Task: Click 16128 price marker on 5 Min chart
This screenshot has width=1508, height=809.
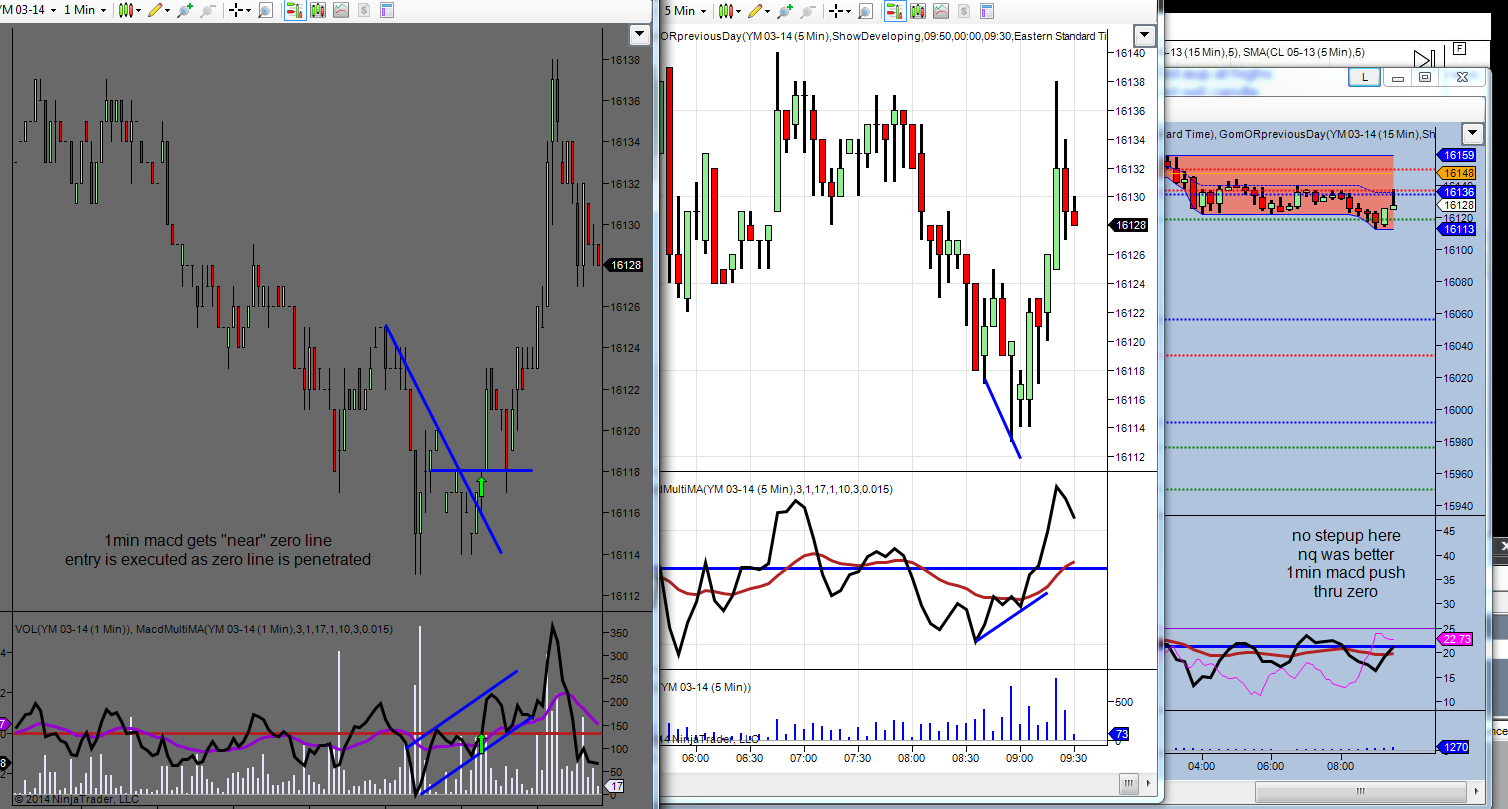Action: pyautogui.click(x=1130, y=226)
